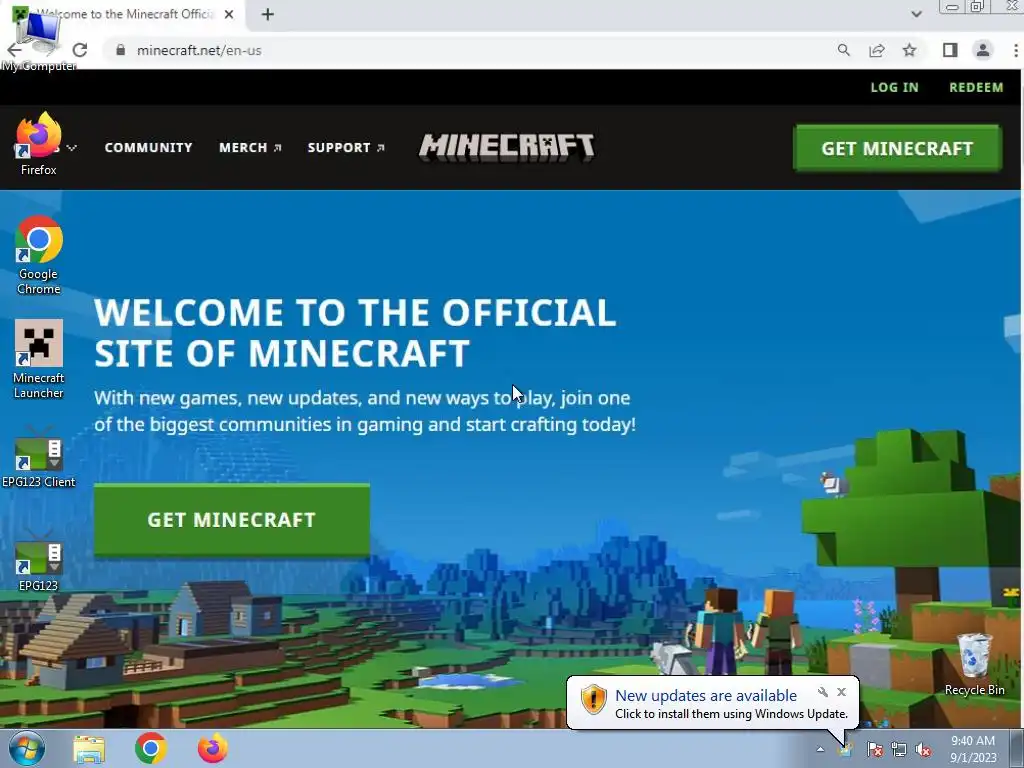Open the Community menu item
Image resolution: width=1024 pixels, height=768 pixels.
tap(148, 148)
